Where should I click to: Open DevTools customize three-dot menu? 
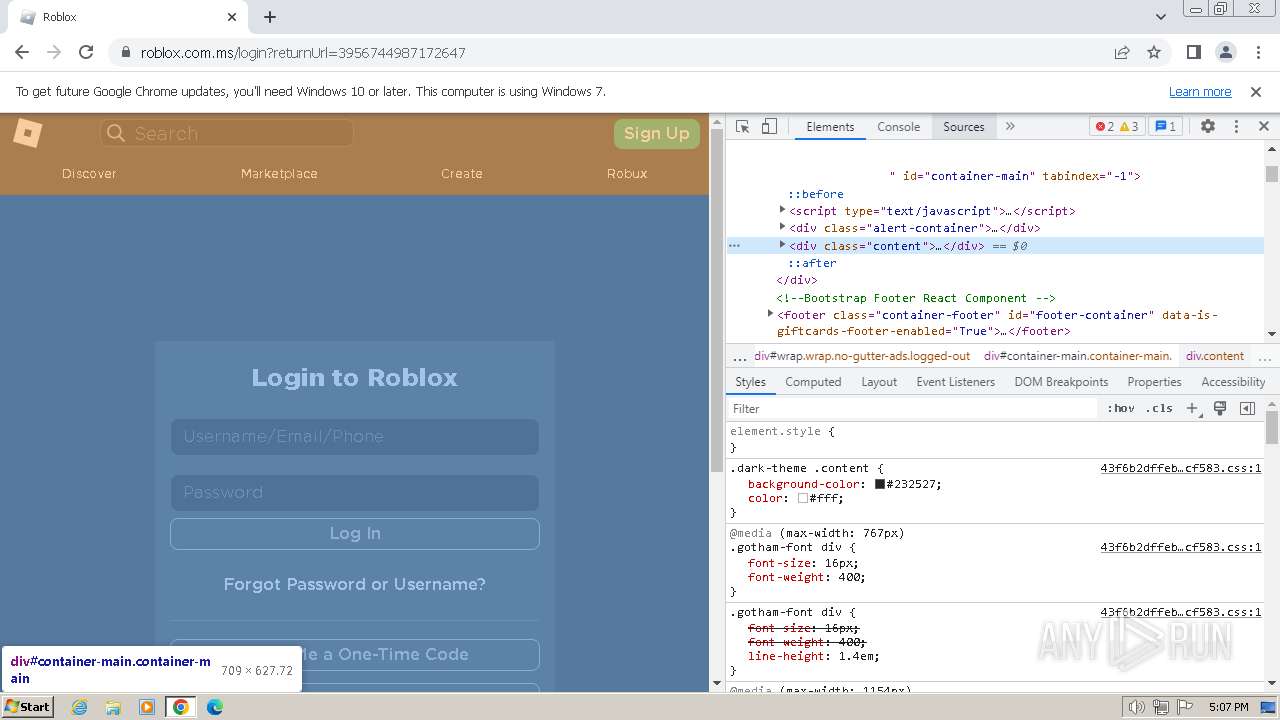click(1236, 127)
